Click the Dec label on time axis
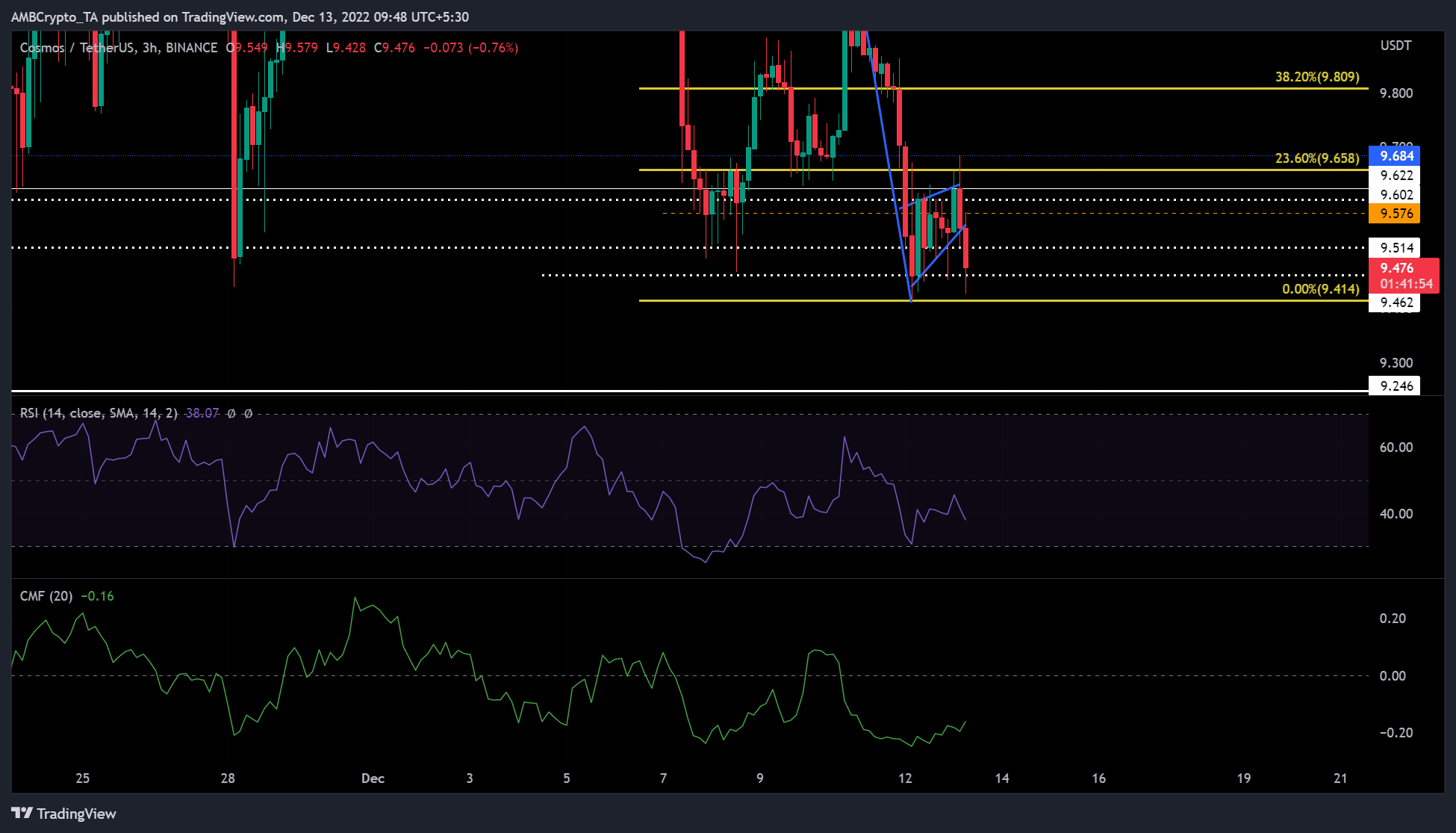 pyautogui.click(x=373, y=778)
